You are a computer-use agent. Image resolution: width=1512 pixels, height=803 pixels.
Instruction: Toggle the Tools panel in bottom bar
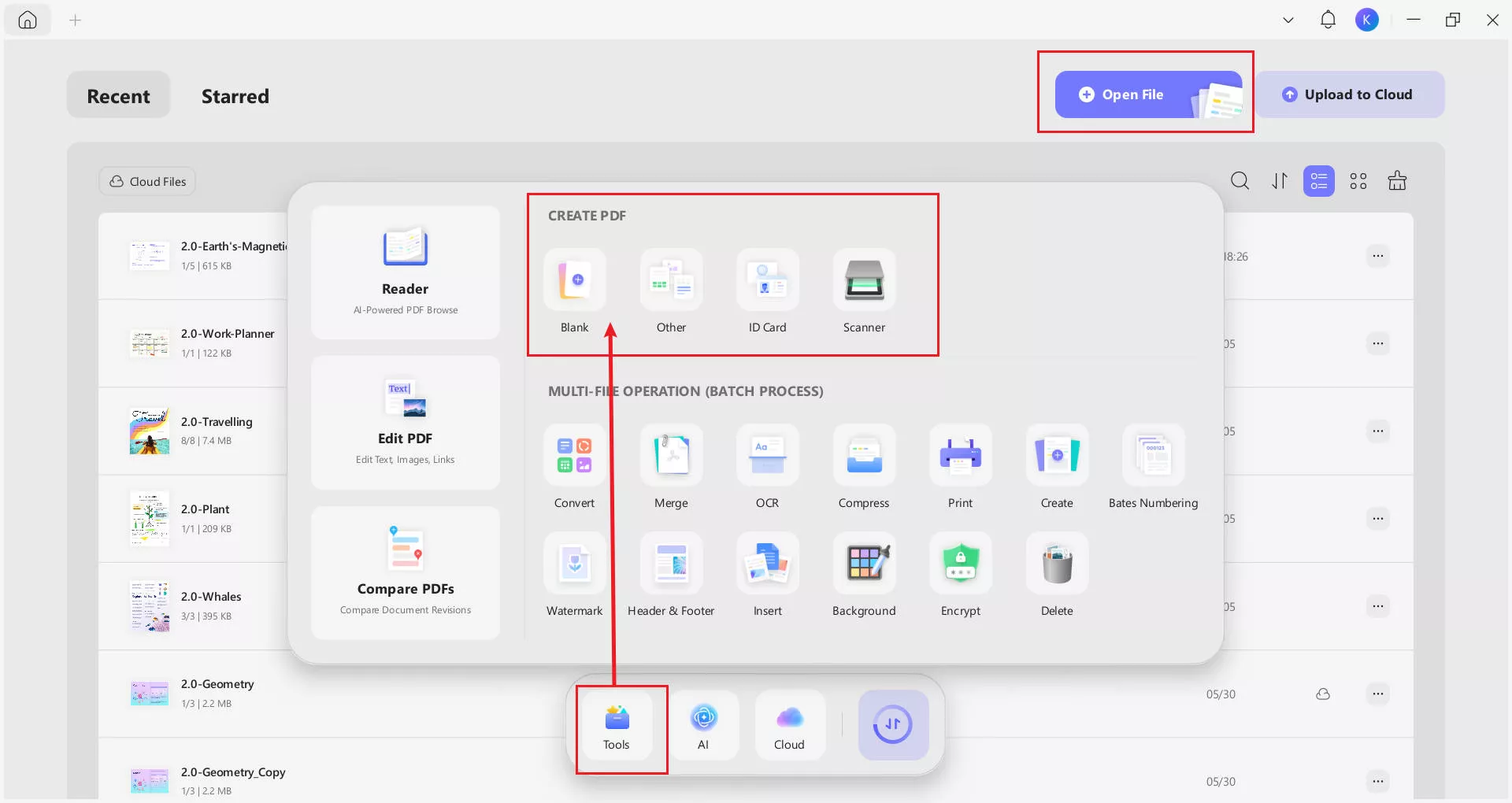point(617,726)
